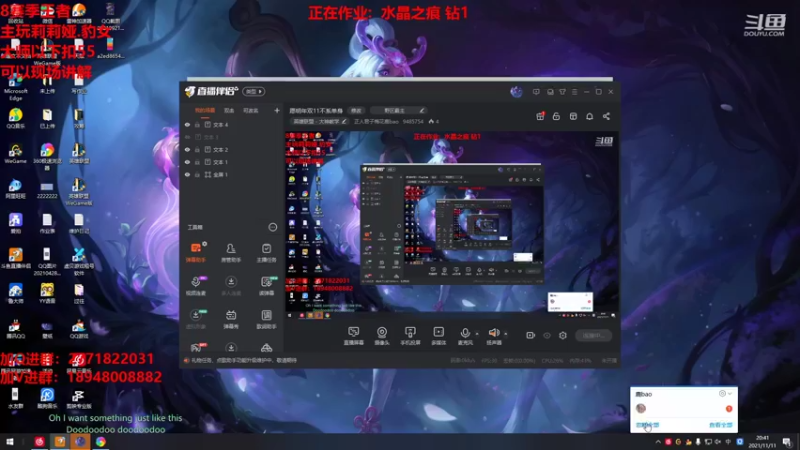This screenshot has height=450, width=800.
Task: Edit the stream title pencil icon
Action: 422,110
